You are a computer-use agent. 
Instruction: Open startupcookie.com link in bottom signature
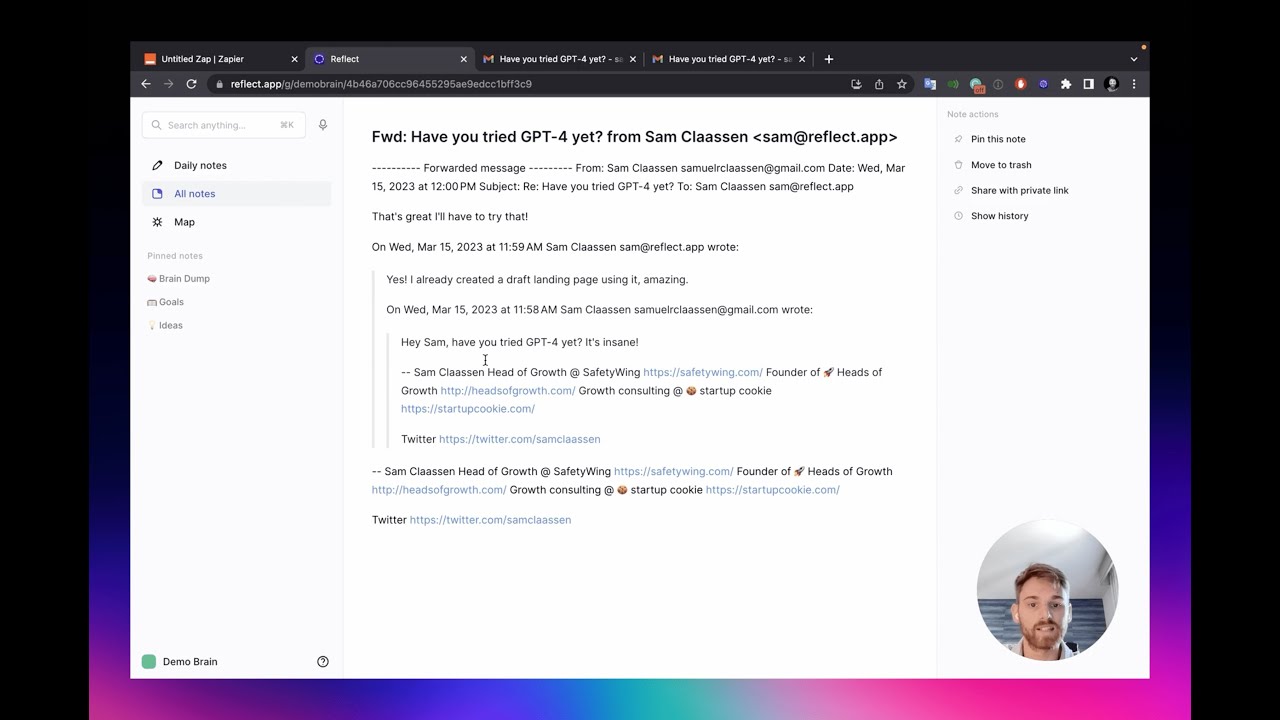pyautogui.click(x=772, y=490)
